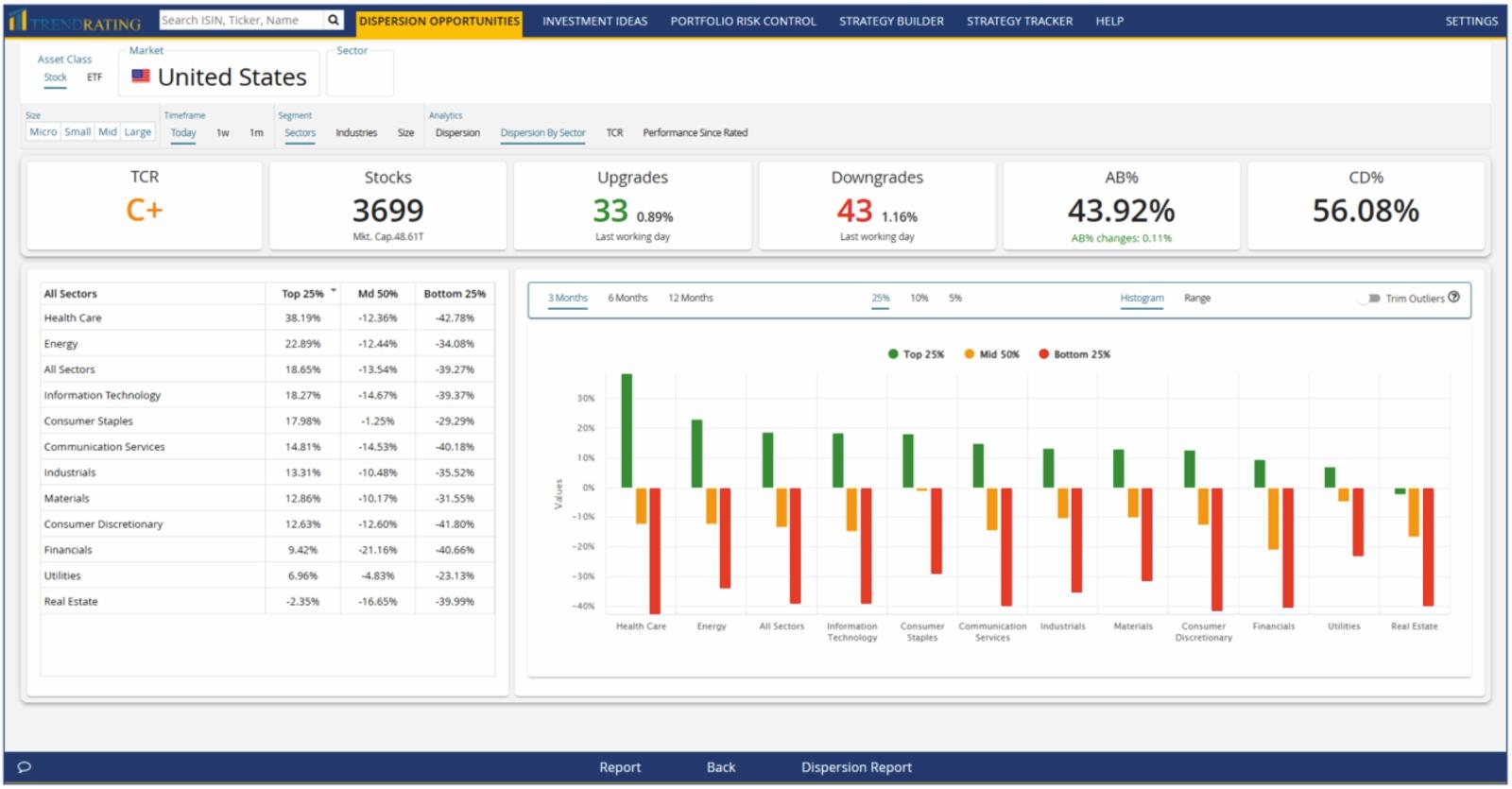The width and height of the screenshot is (1512, 789).
Task: Open the Investment Ideas menu
Action: tap(595, 21)
